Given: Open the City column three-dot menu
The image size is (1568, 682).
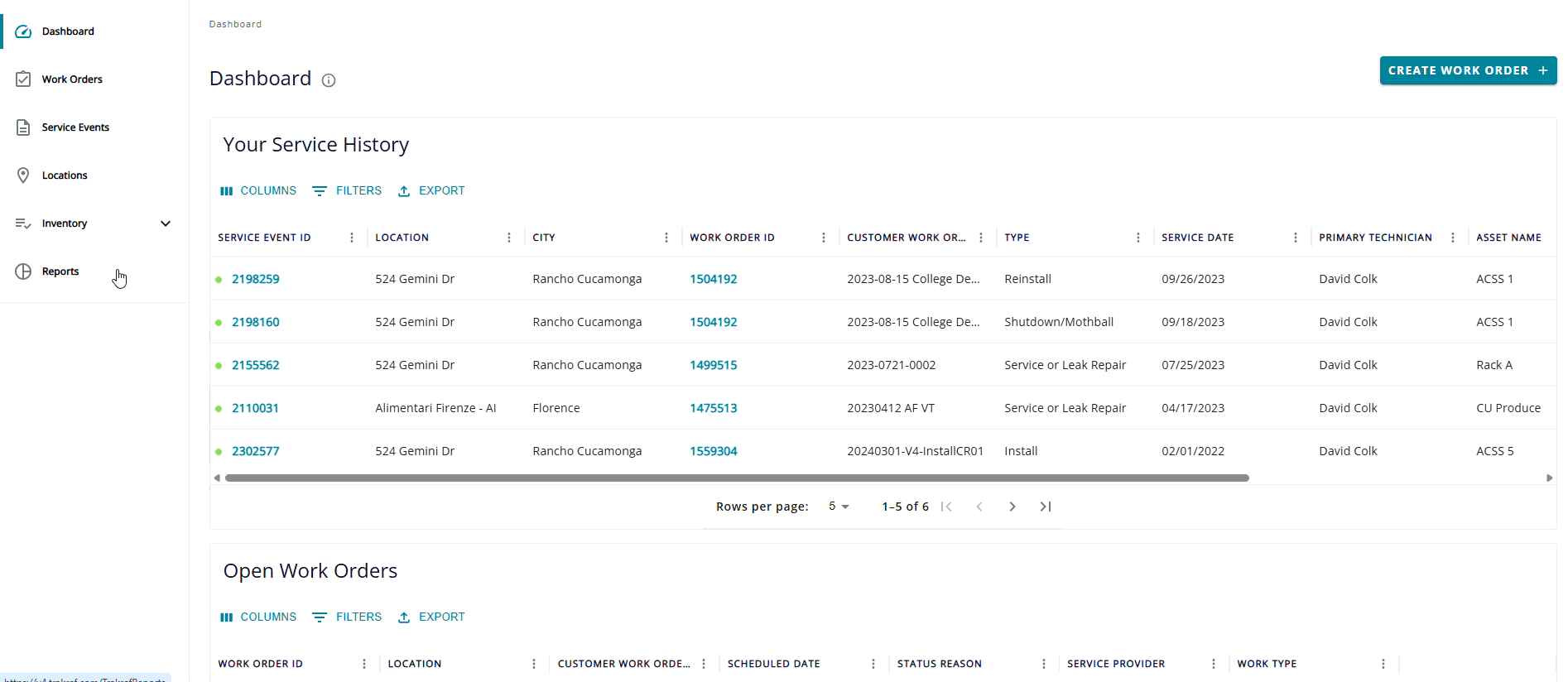Looking at the screenshot, I should 666,238.
